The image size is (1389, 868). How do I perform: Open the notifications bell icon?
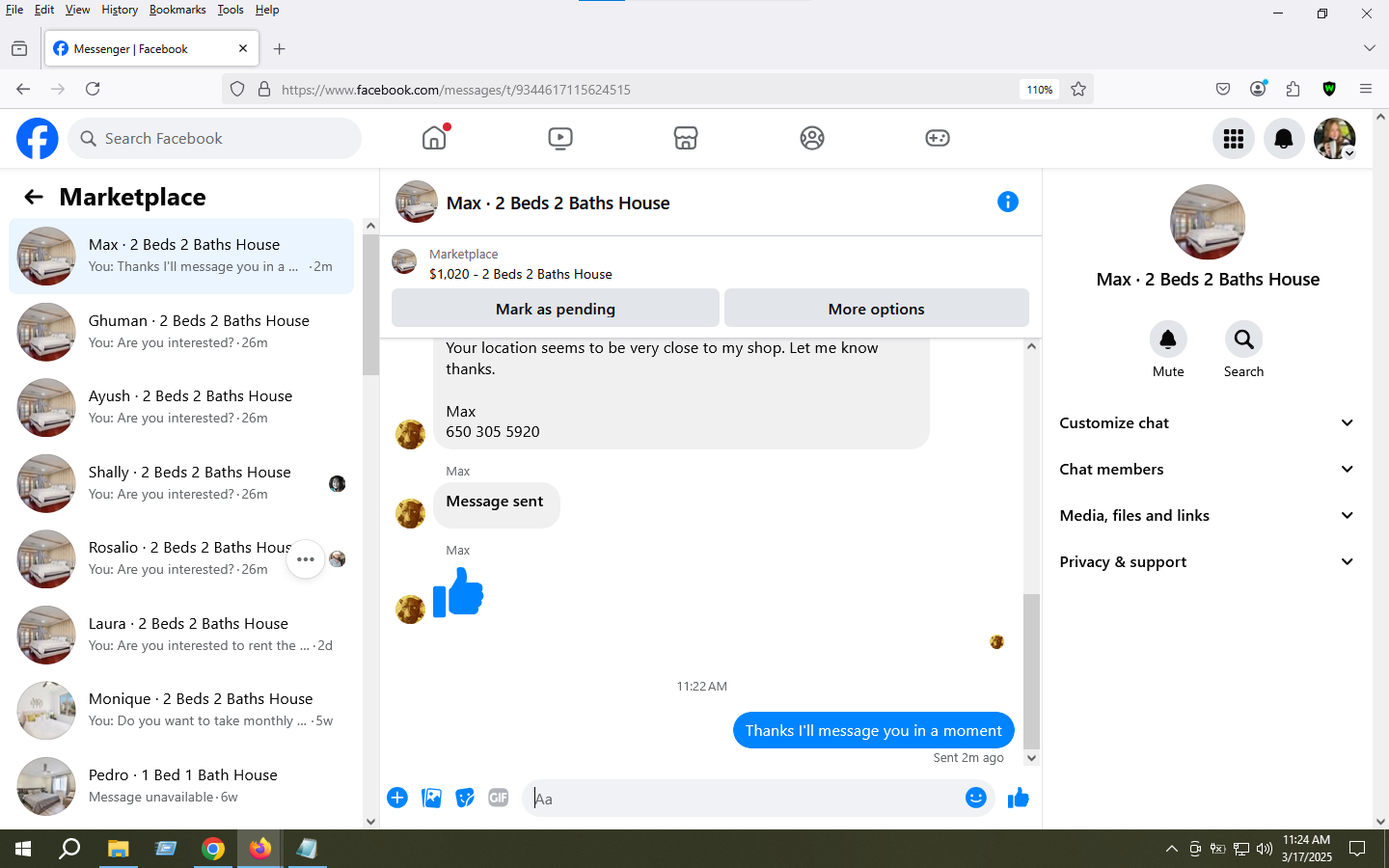point(1284,139)
